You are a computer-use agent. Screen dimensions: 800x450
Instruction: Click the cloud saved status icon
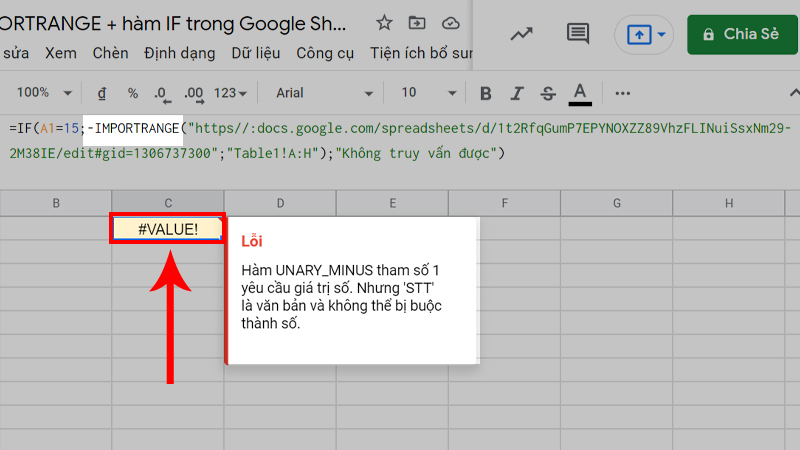point(451,23)
